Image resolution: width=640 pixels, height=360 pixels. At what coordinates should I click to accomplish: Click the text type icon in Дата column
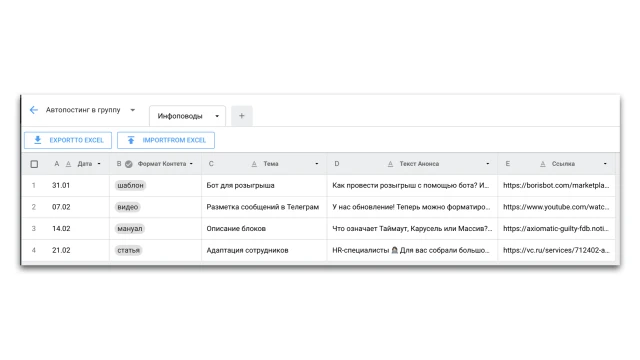click(69, 164)
